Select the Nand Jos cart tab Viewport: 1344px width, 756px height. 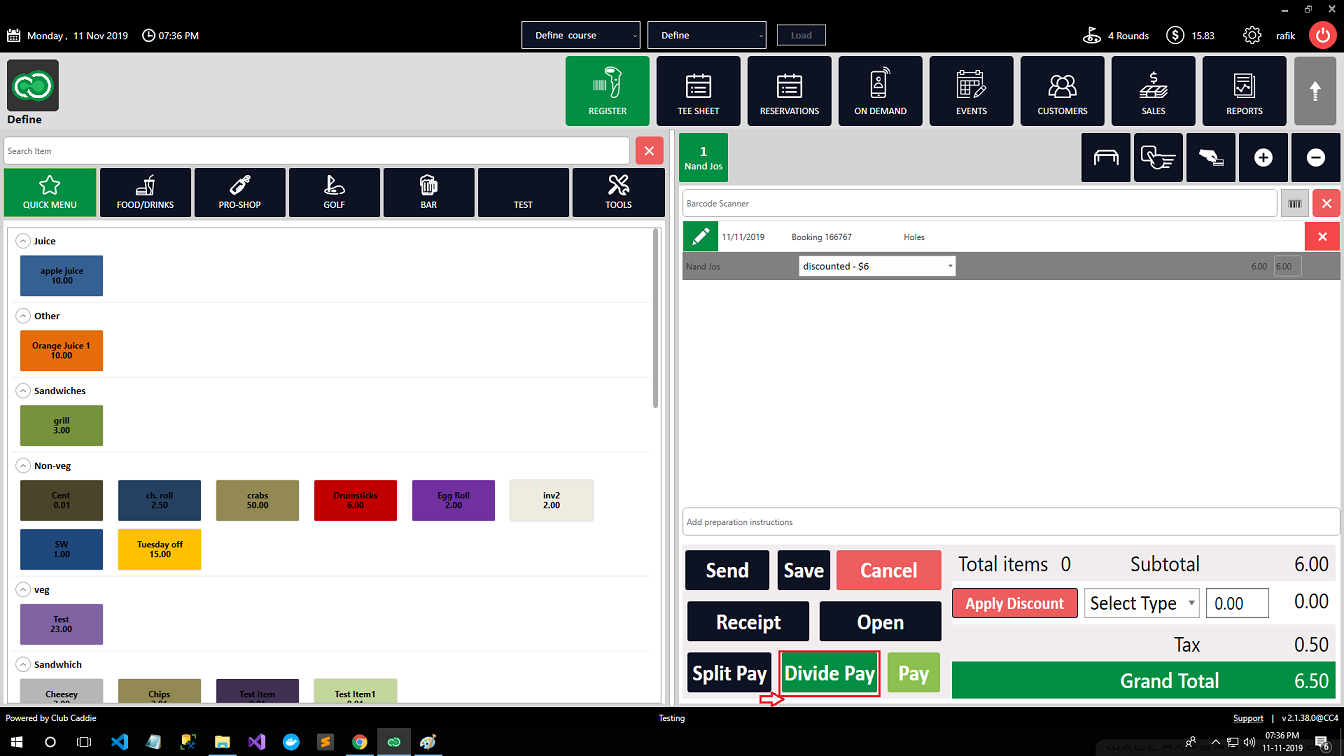click(x=704, y=158)
